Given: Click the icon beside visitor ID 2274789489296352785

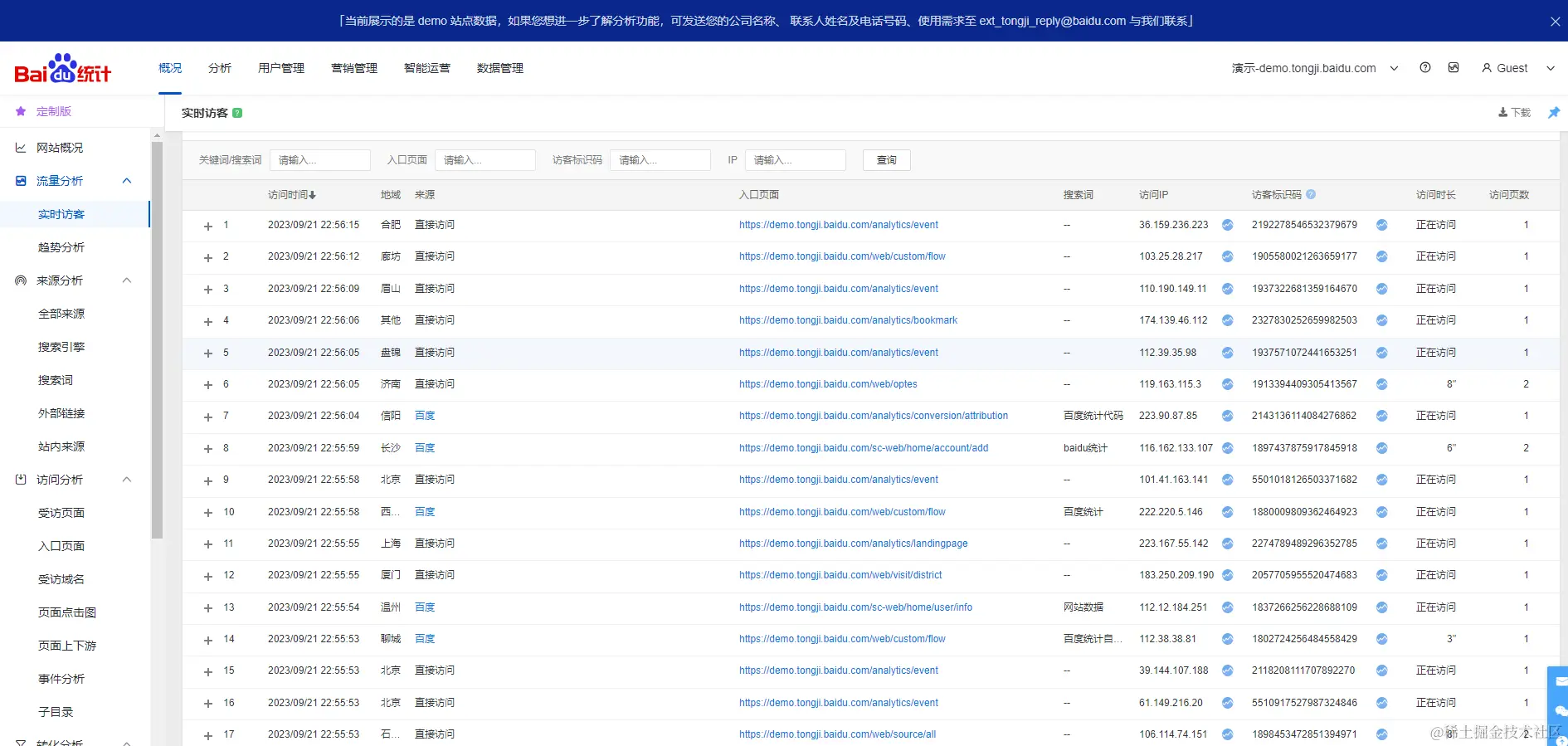Looking at the screenshot, I should (x=1382, y=544).
